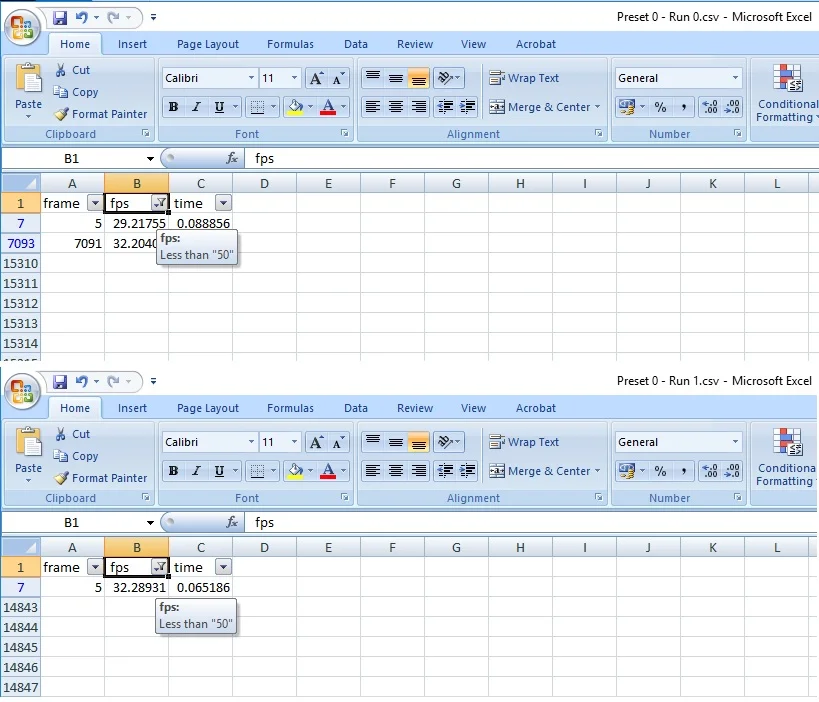Viewport: 819px width, 702px height.
Task: Click Orientation icon in Run 0.csv ribbon
Action: click(448, 78)
